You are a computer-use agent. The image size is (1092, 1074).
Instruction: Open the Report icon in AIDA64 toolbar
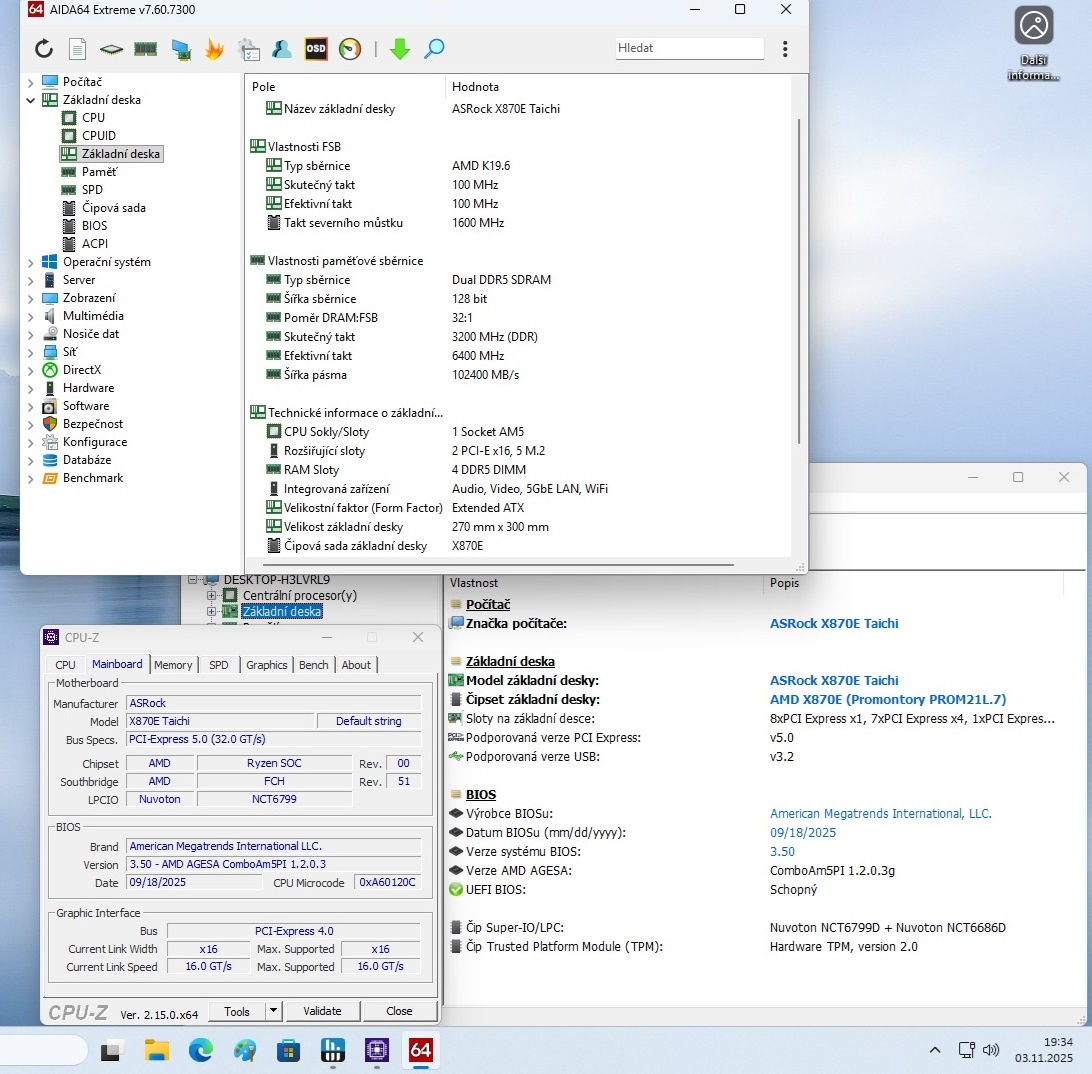click(77, 49)
